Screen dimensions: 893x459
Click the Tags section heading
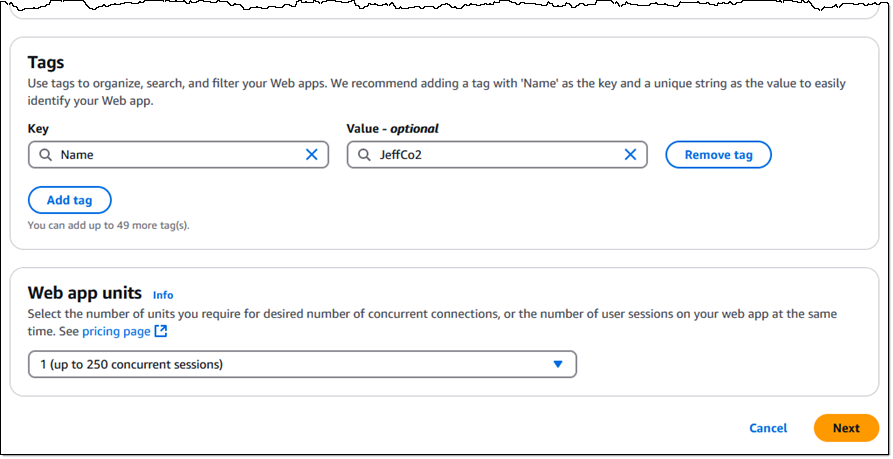tap(46, 62)
